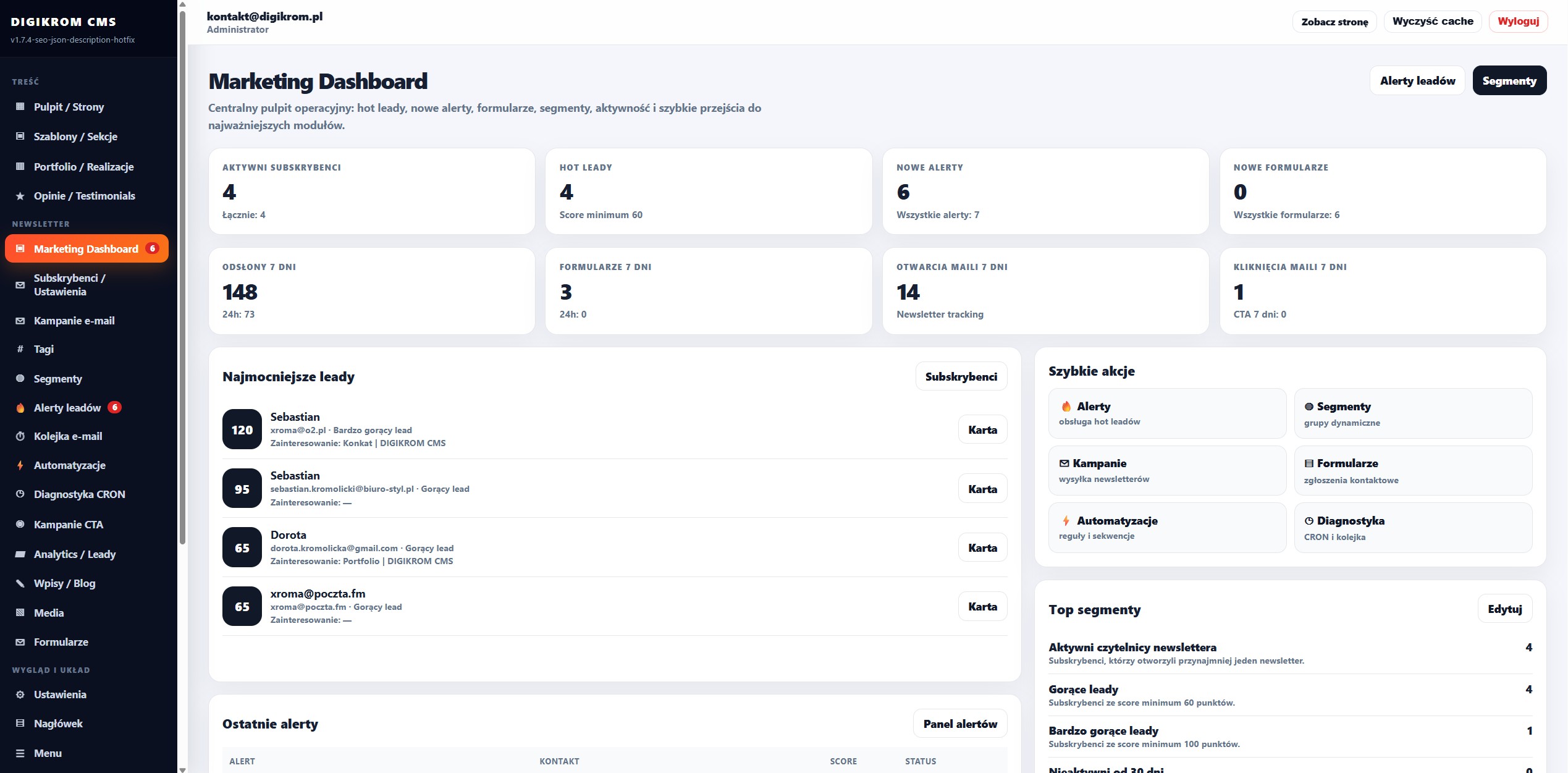
Task: Click the circle icon beside Kampanie CTA
Action: click(x=20, y=525)
